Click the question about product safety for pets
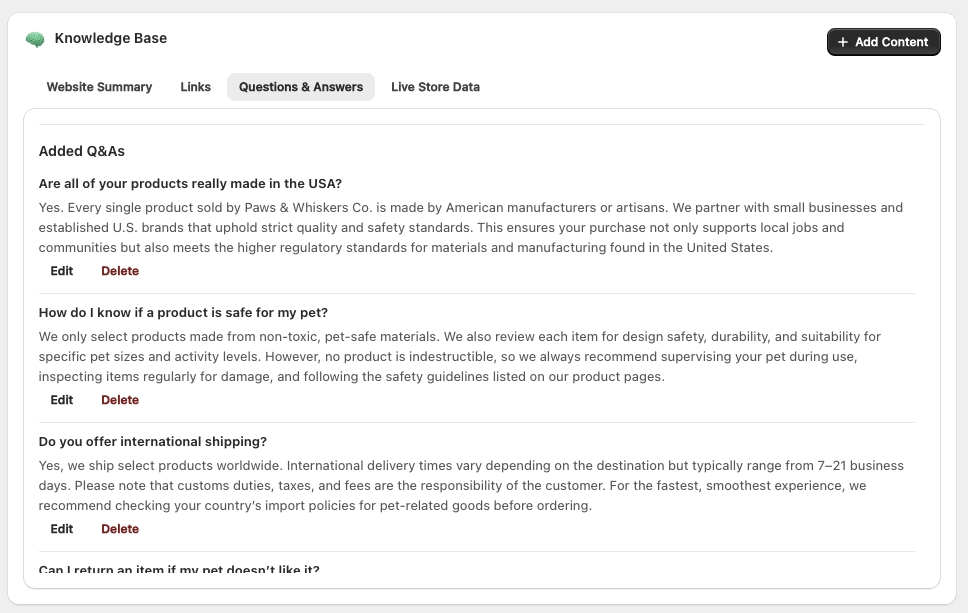This screenshot has width=968, height=613. [183, 313]
